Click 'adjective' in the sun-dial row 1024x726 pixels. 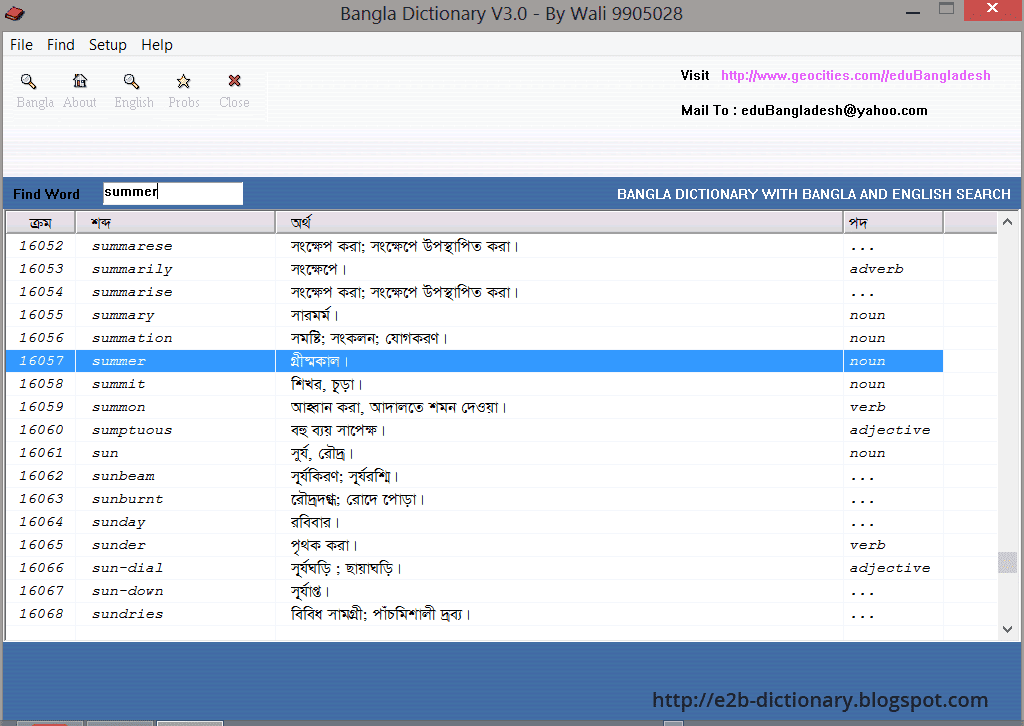pyautogui.click(x=890, y=568)
